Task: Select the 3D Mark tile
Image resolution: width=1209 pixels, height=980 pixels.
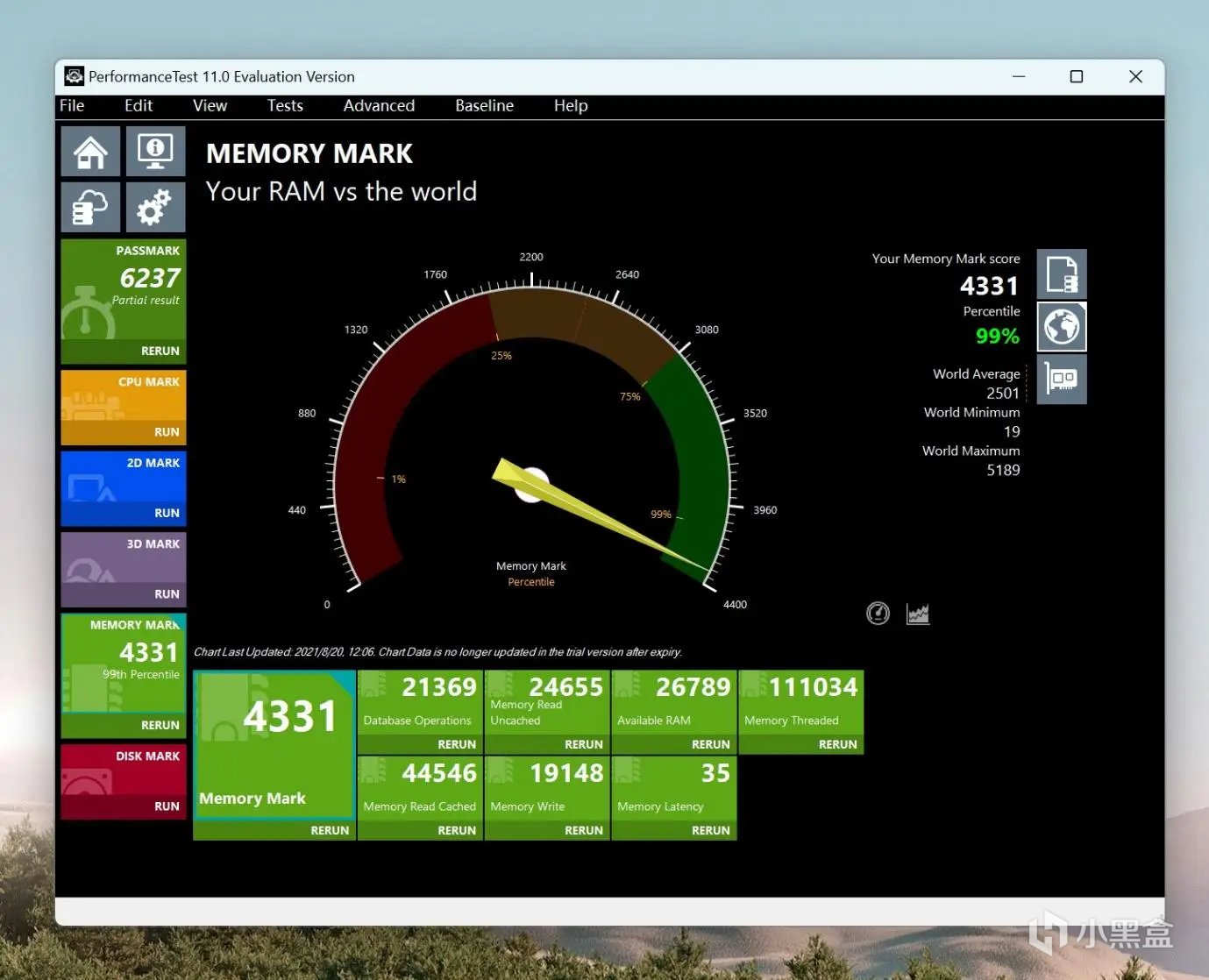Action: tap(124, 557)
